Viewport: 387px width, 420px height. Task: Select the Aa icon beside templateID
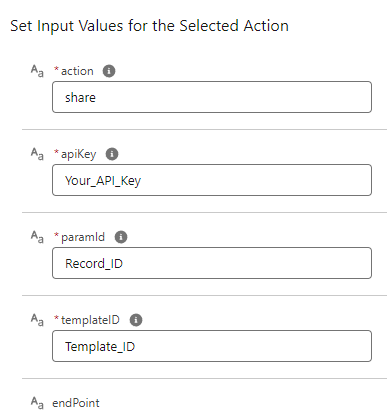pos(37,320)
